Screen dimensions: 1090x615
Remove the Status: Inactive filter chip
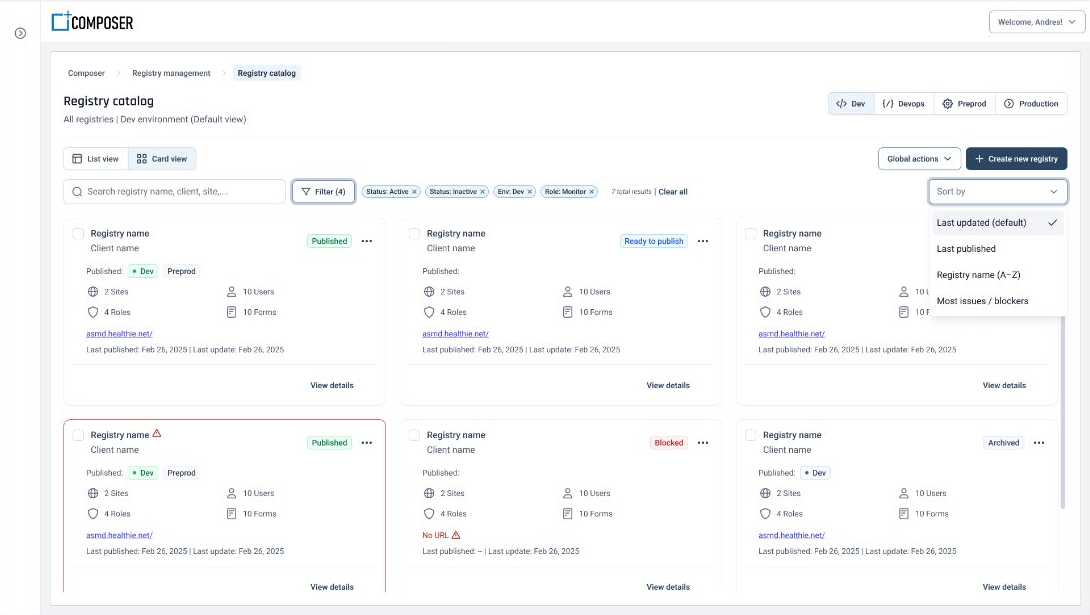(482, 192)
